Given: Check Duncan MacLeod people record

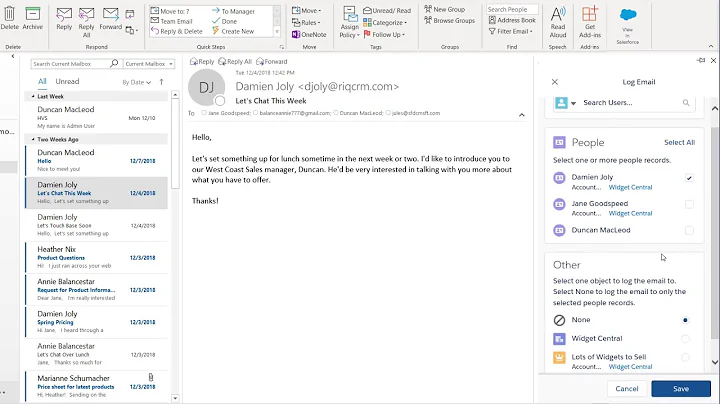Looking at the screenshot, I should 689,230.
